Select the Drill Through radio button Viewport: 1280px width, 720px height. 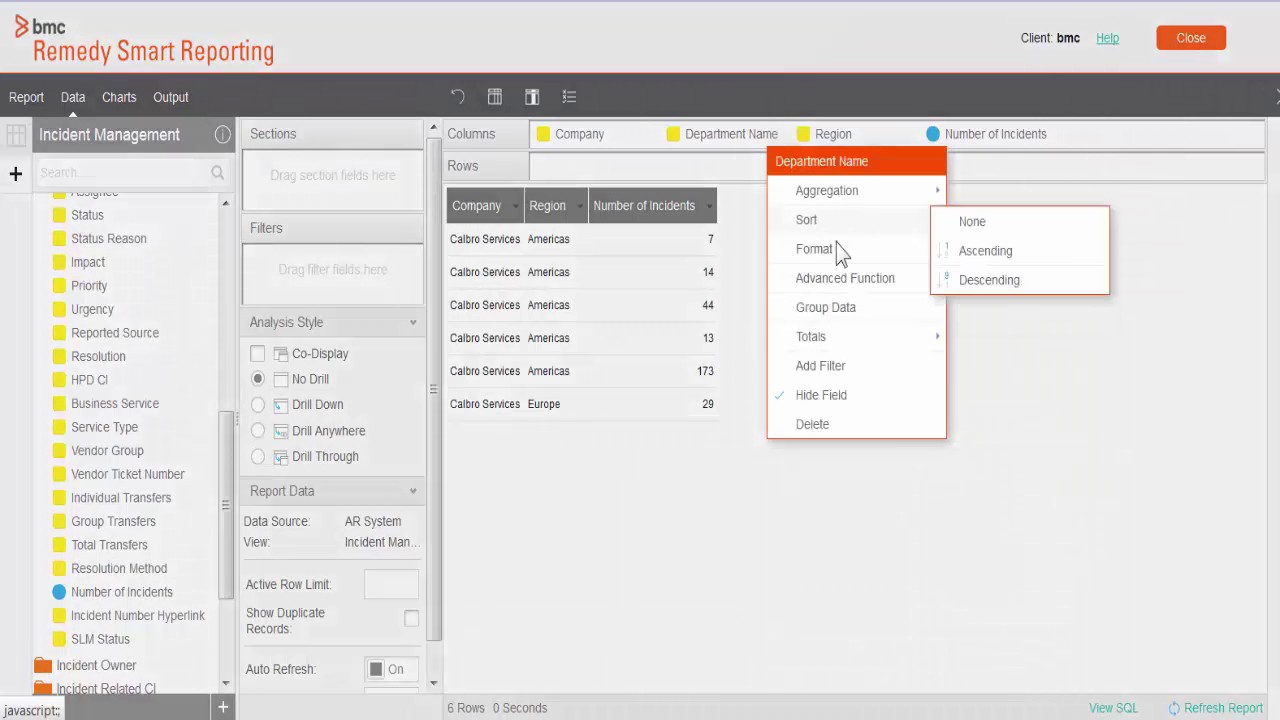pyautogui.click(x=258, y=457)
